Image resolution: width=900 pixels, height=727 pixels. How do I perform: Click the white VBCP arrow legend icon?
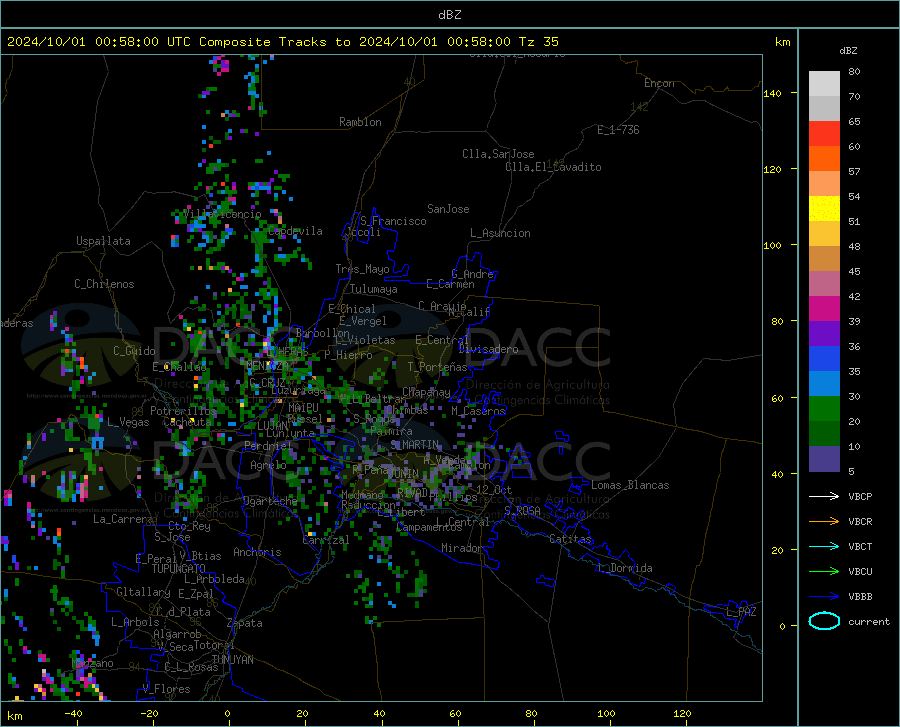[824, 496]
